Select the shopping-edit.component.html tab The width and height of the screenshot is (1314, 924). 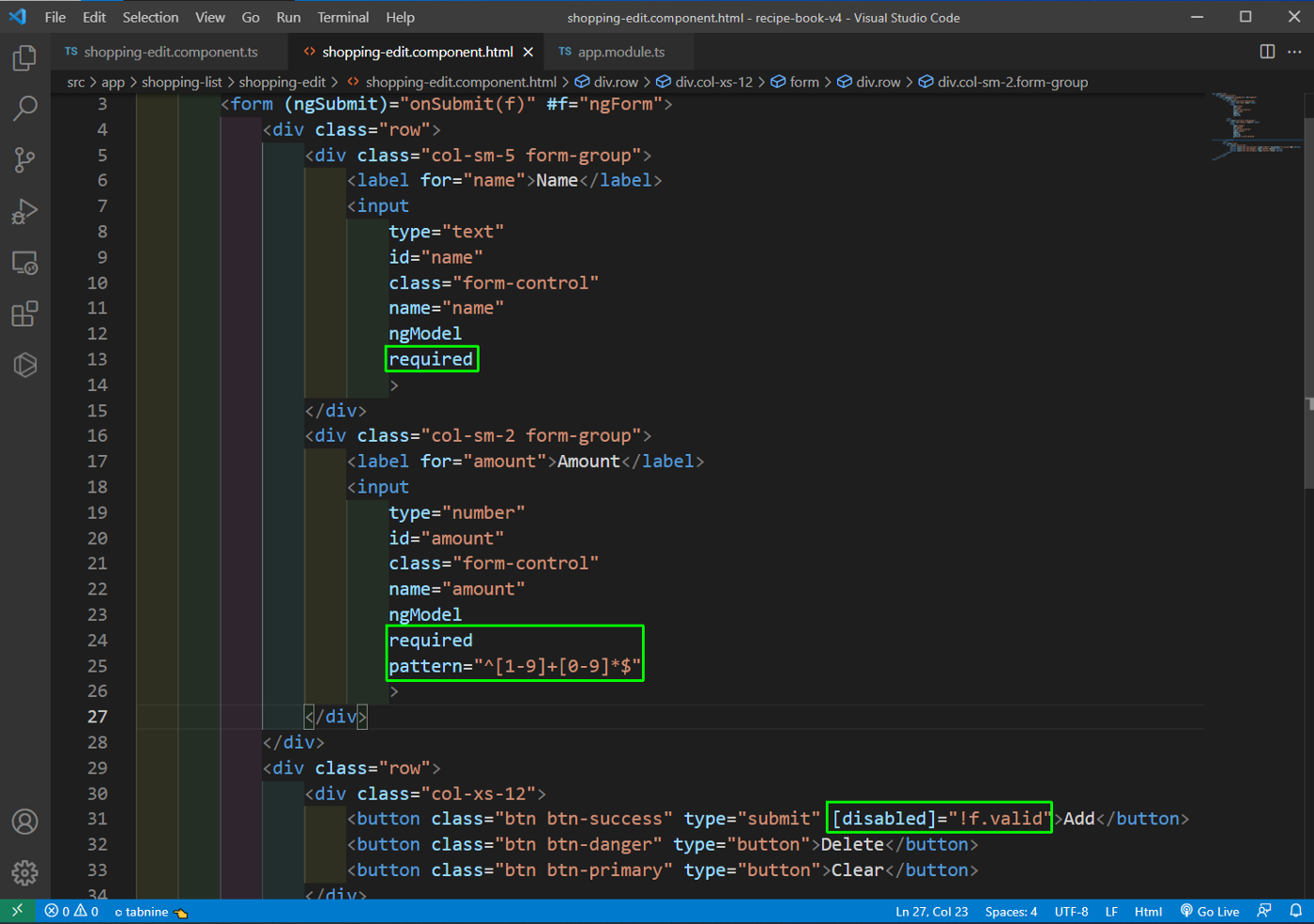pyautogui.click(x=417, y=52)
